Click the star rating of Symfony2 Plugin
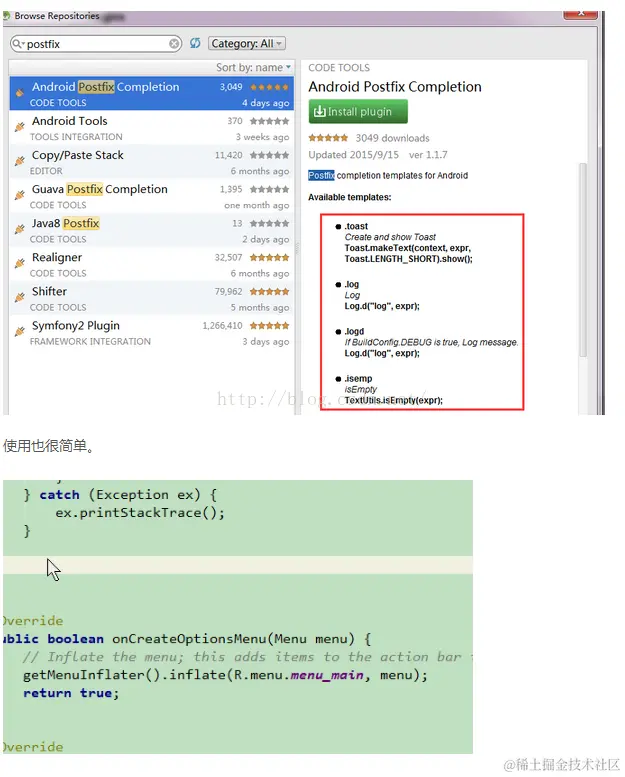The image size is (625, 777). [269, 326]
